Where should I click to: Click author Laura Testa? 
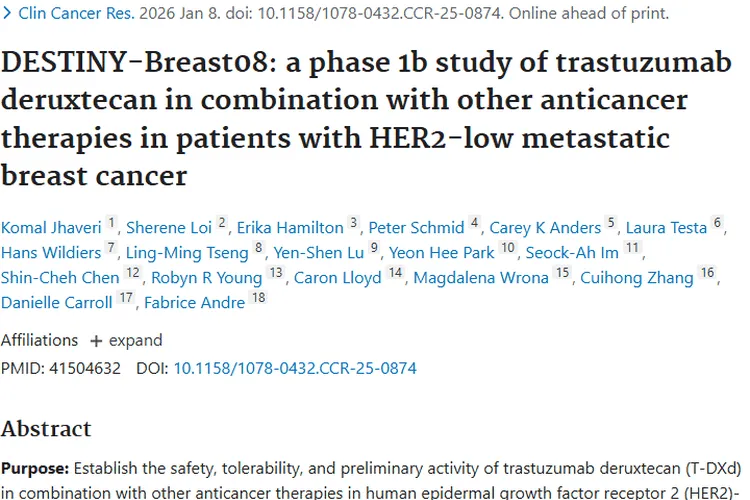(x=666, y=227)
